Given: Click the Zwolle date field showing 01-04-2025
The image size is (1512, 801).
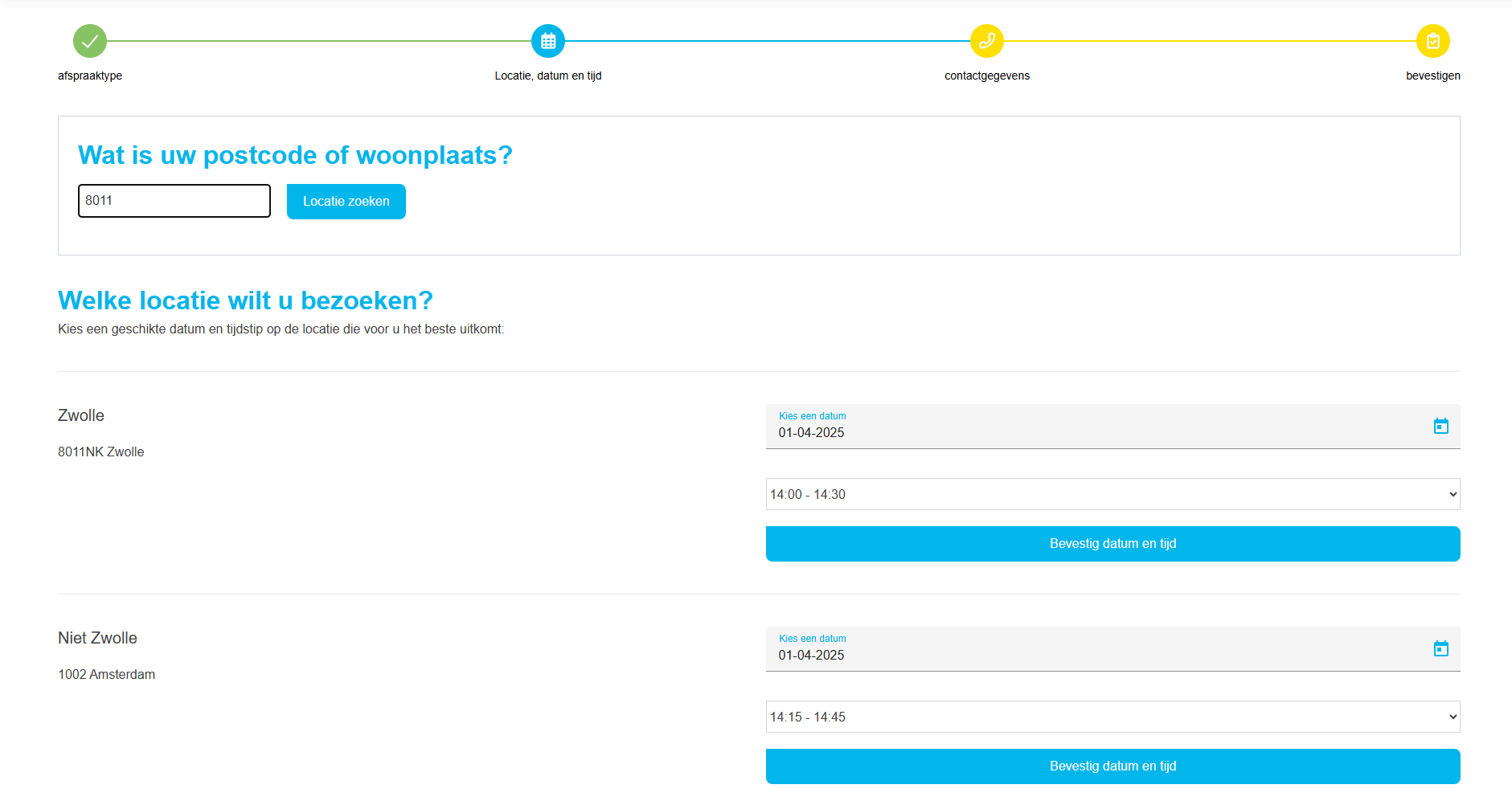Looking at the screenshot, I should [x=1093, y=432].
